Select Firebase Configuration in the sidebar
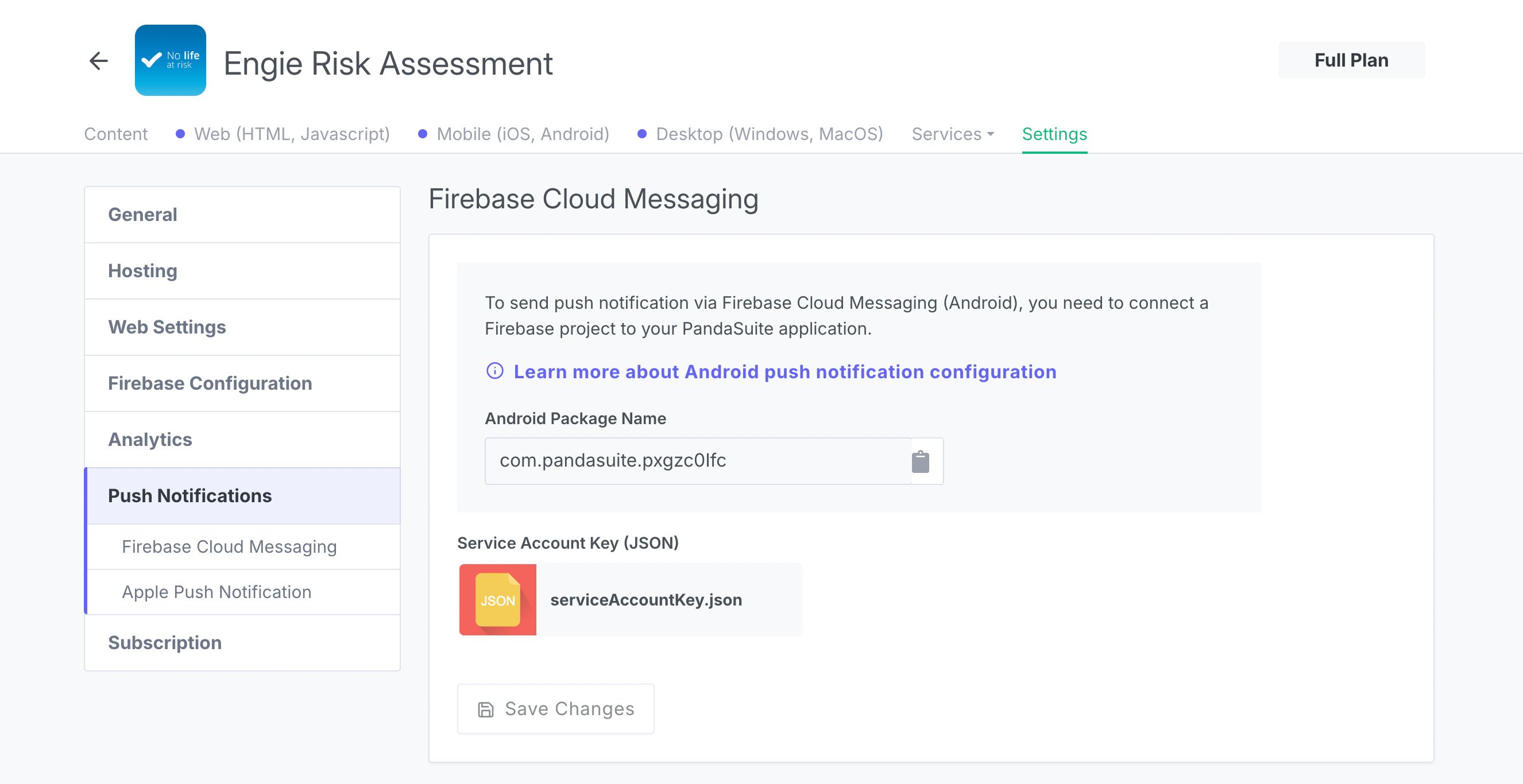Screen dimensions: 1523x784 [210, 383]
